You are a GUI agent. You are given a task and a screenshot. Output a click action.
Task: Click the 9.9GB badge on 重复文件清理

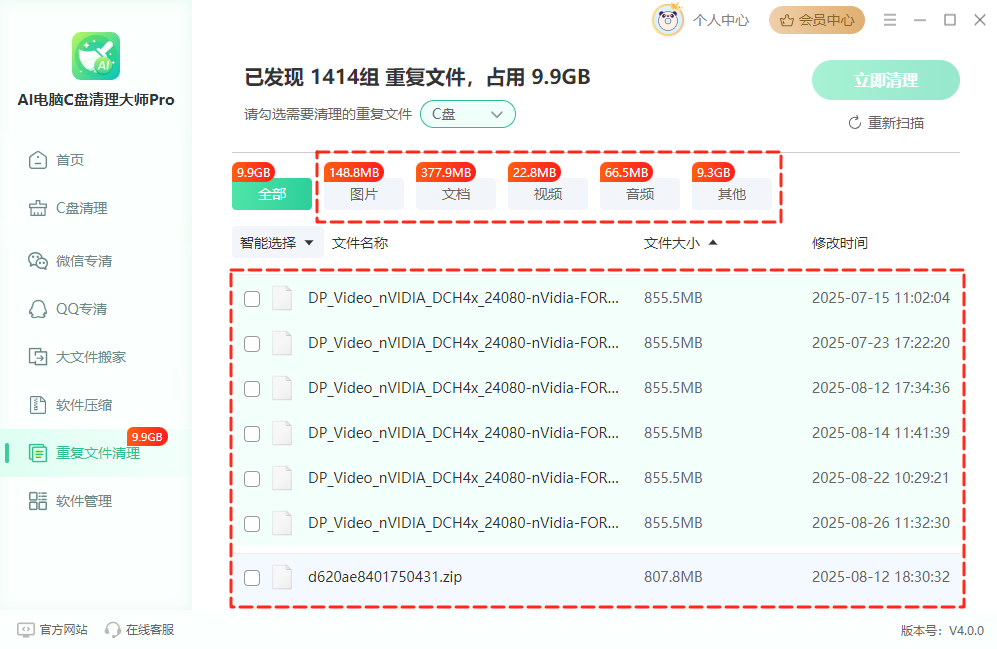coord(148,437)
